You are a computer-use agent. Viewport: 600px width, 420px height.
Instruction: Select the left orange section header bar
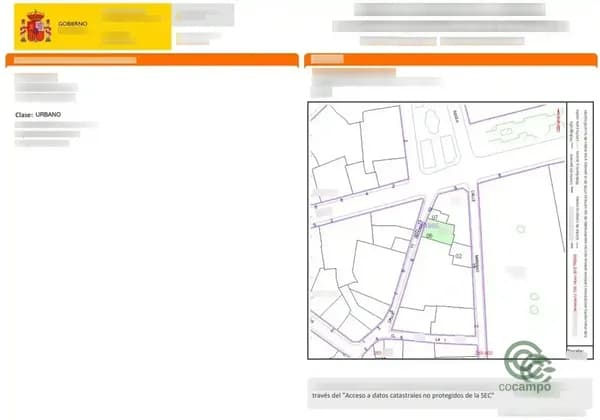(x=151, y=60)
